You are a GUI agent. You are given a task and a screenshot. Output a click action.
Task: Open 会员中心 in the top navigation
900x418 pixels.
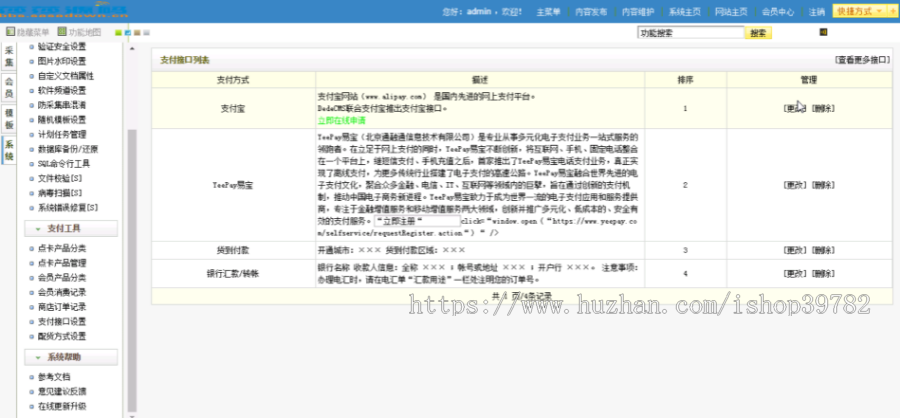click(x=778, y=11)
